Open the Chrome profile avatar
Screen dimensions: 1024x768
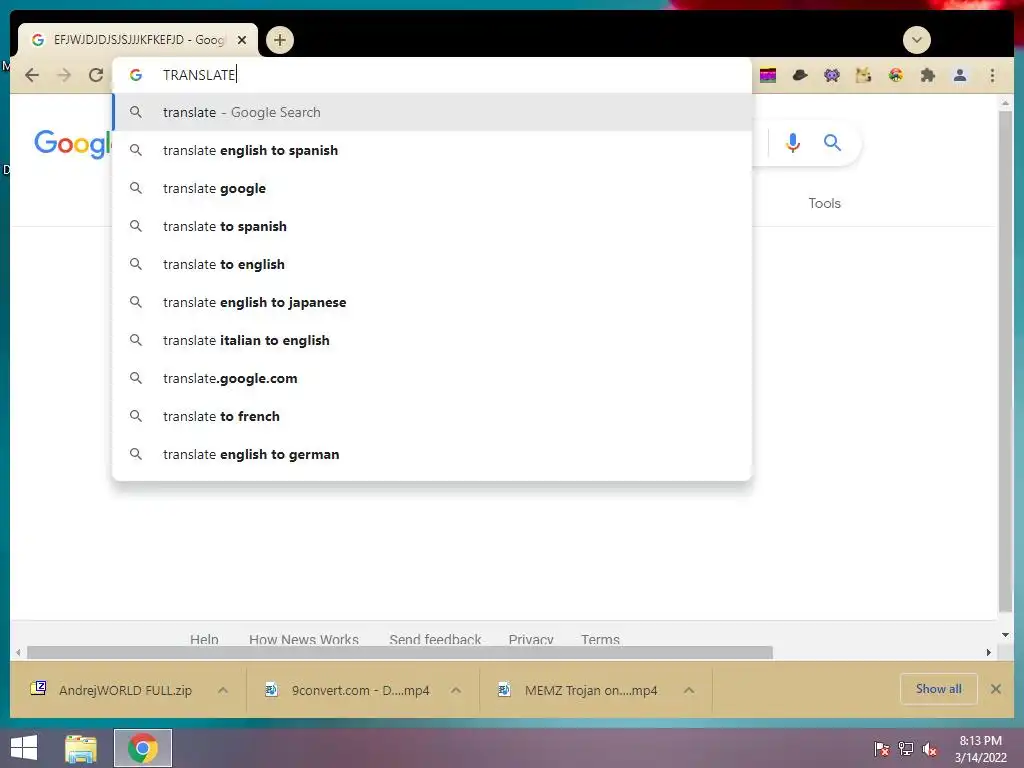click(x=959, y=75)
